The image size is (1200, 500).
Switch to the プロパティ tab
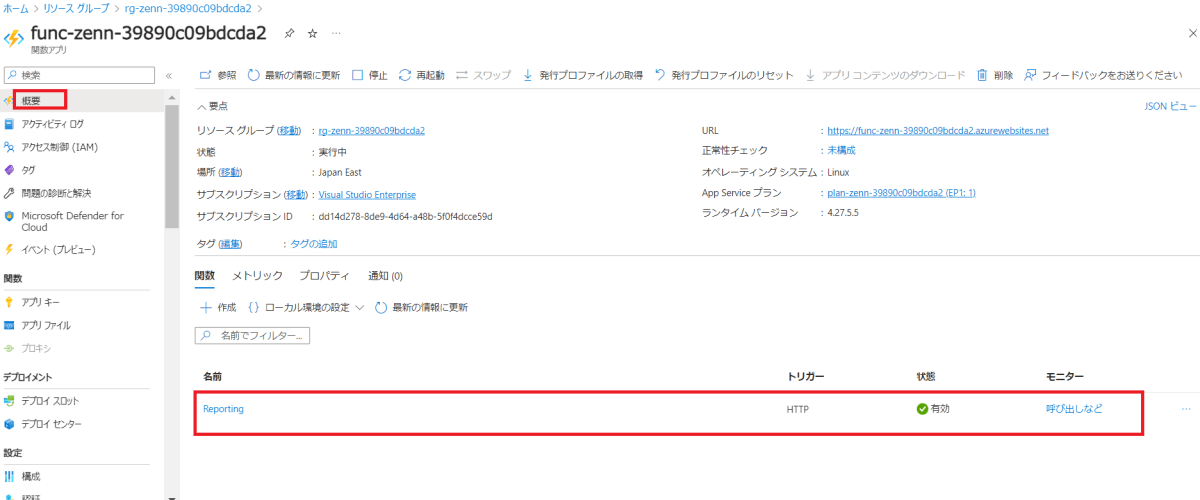click(324, 276)
